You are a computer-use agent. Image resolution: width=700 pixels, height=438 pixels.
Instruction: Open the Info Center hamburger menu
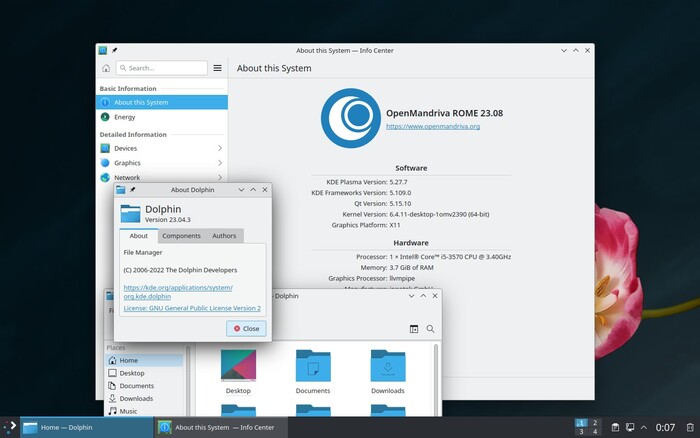pyautogui.click(x=217, y=68)
